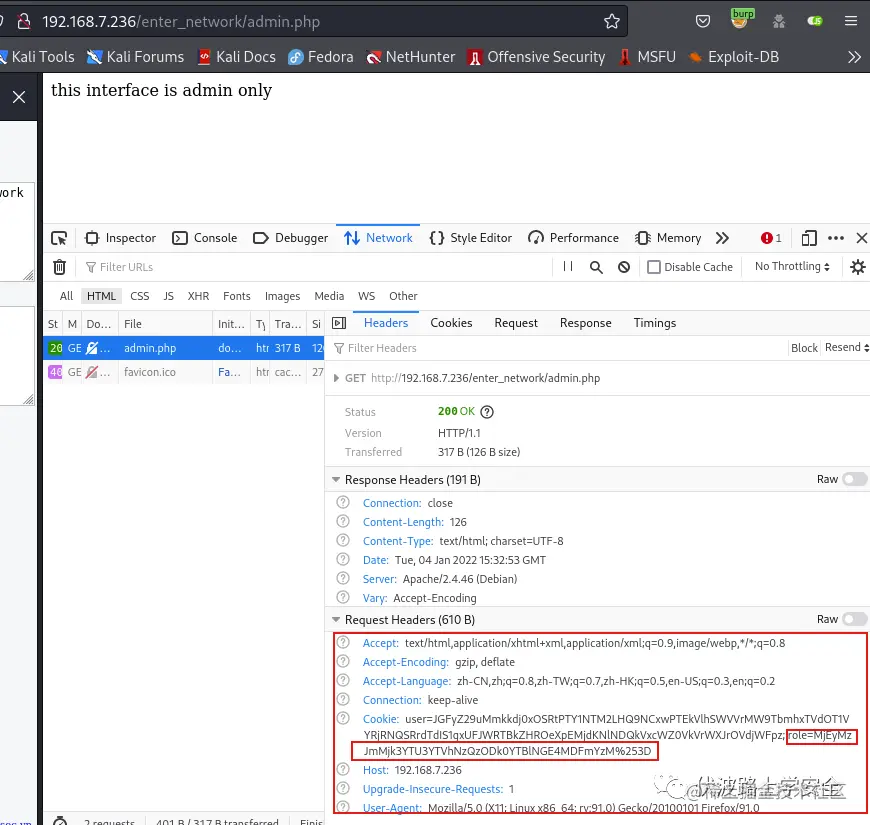Open the Burp extension icon

[741, 19]
